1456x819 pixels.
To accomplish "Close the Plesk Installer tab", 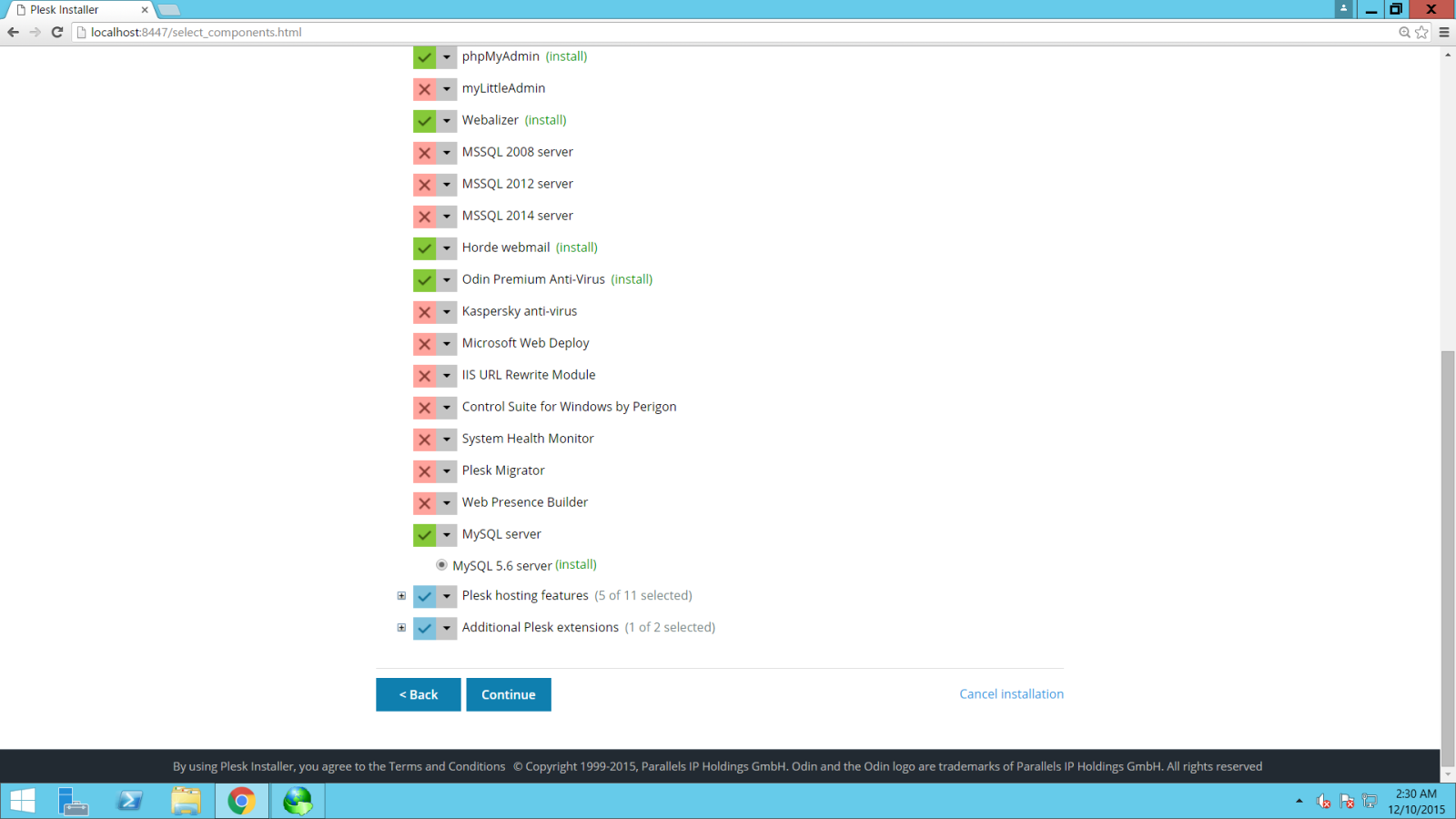I will pos(144,10).
